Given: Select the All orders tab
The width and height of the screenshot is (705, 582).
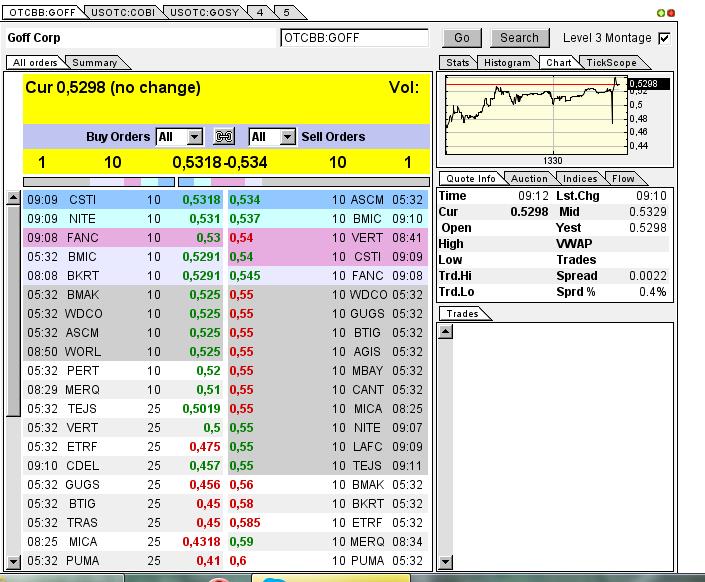Looking at the screenshot, I should 35,63.
